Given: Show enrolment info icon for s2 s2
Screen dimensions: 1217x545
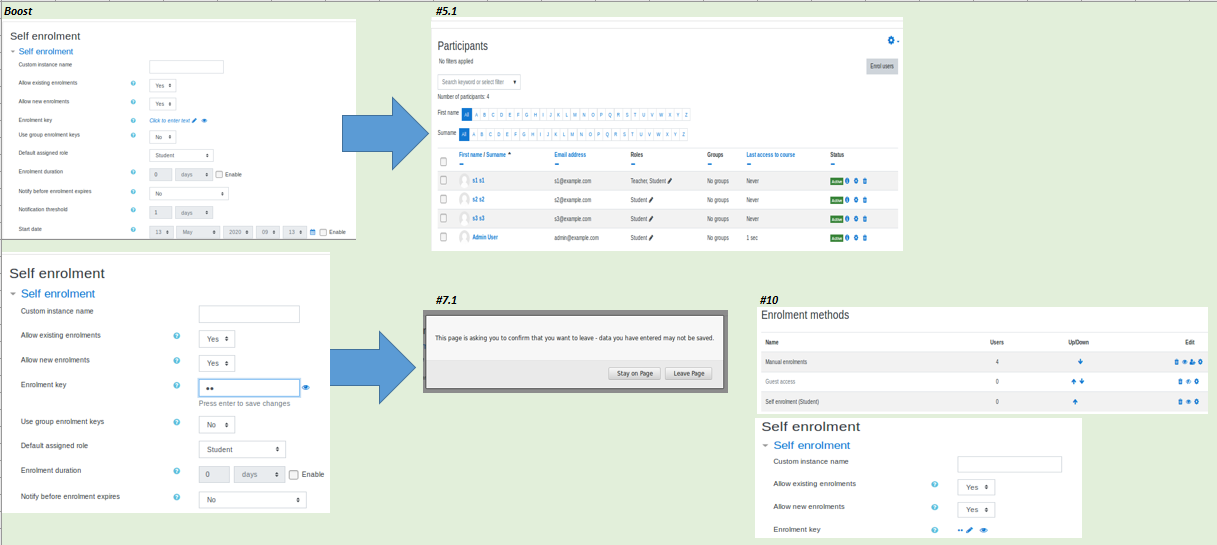Looking at the screenshot, I should coord(847,200).
